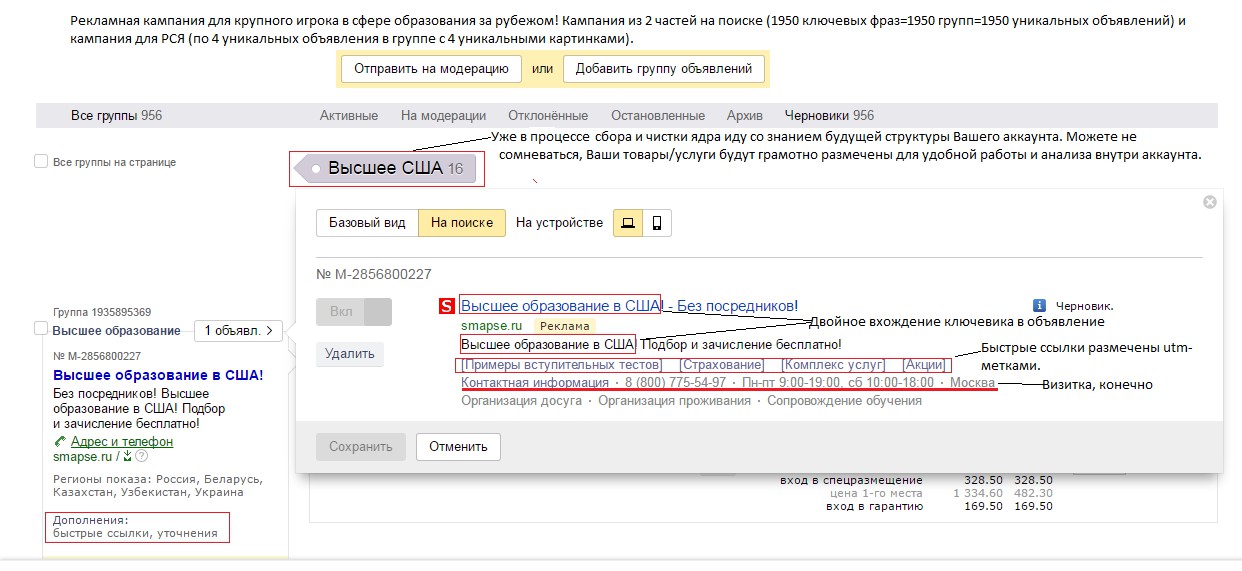Click Отправить на модерацию button
This screenshot has width=1242, height=571.
click(x=431, y=69)
